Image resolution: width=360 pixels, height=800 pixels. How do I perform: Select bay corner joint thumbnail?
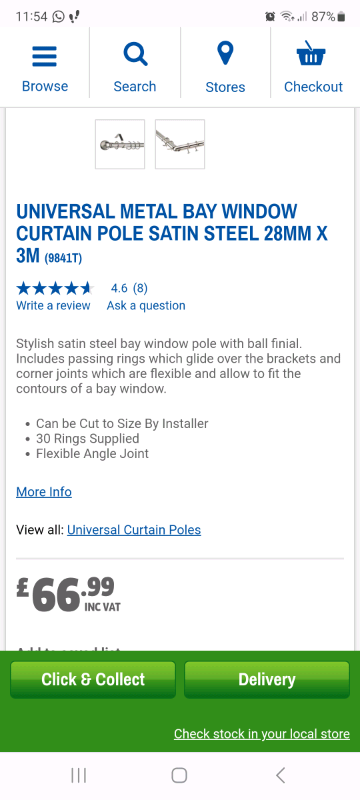click(180, 144)
